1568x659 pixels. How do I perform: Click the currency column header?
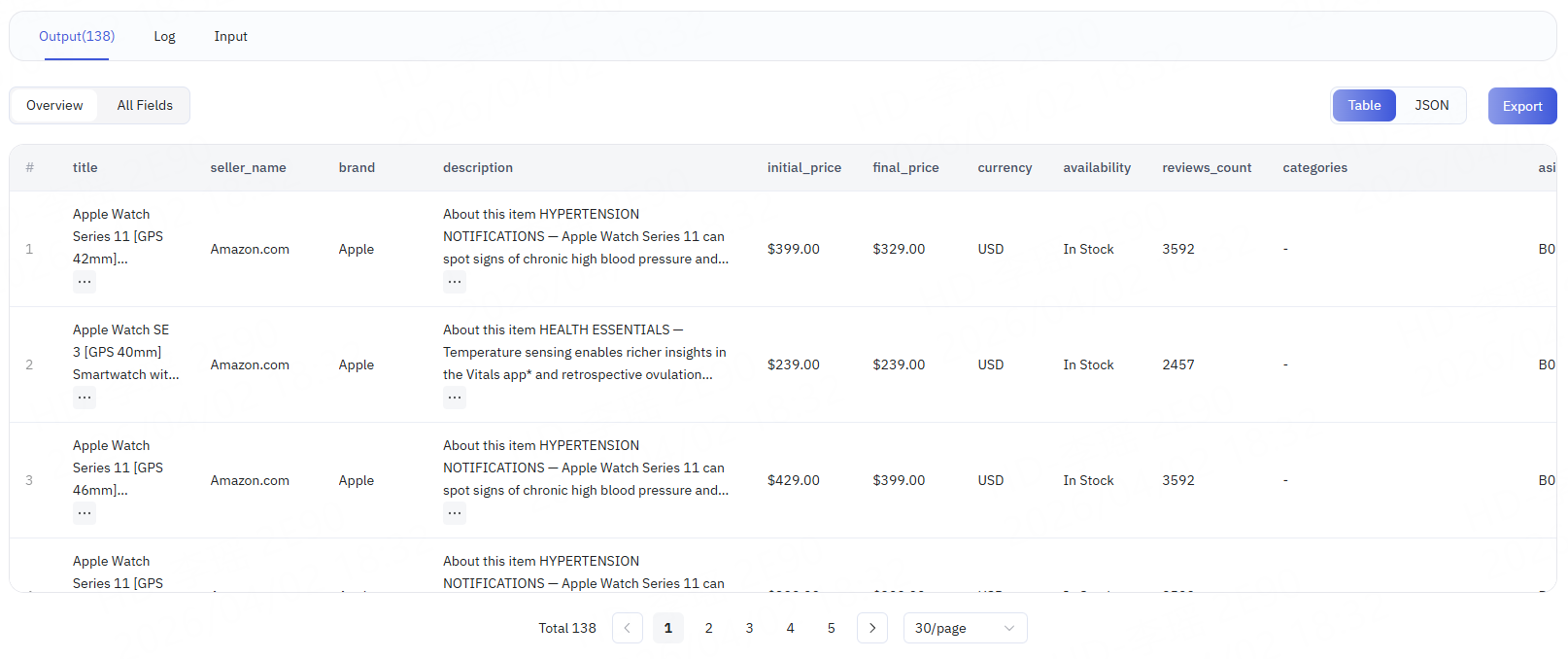(x=1005, y=167)
